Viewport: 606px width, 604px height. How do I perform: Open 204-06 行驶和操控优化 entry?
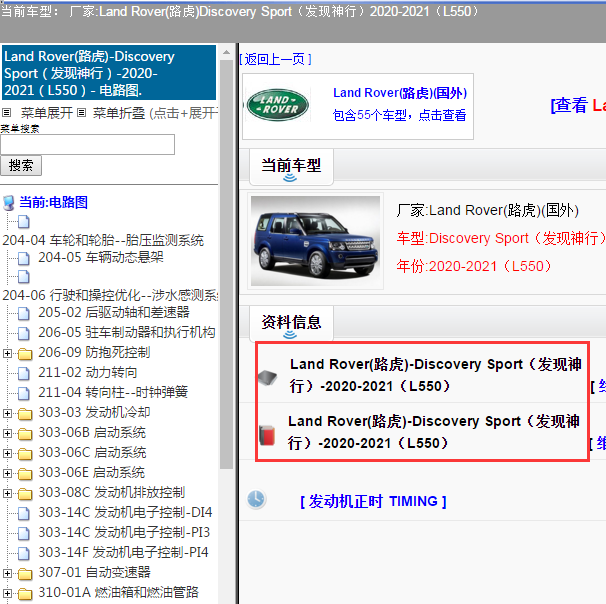pyautogui.click(x=110, y=295)
